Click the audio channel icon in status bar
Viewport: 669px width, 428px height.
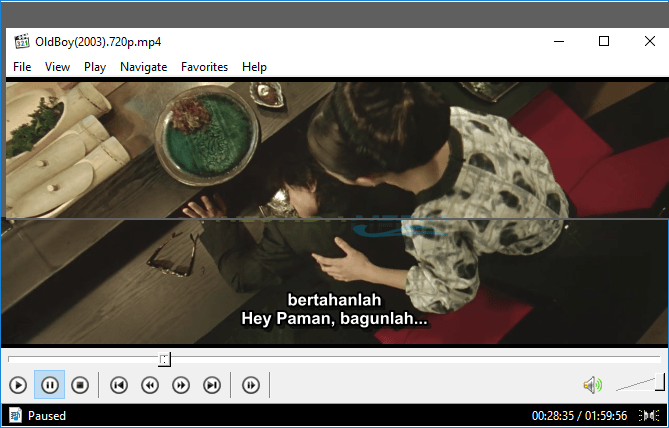[x=649, y=415]
